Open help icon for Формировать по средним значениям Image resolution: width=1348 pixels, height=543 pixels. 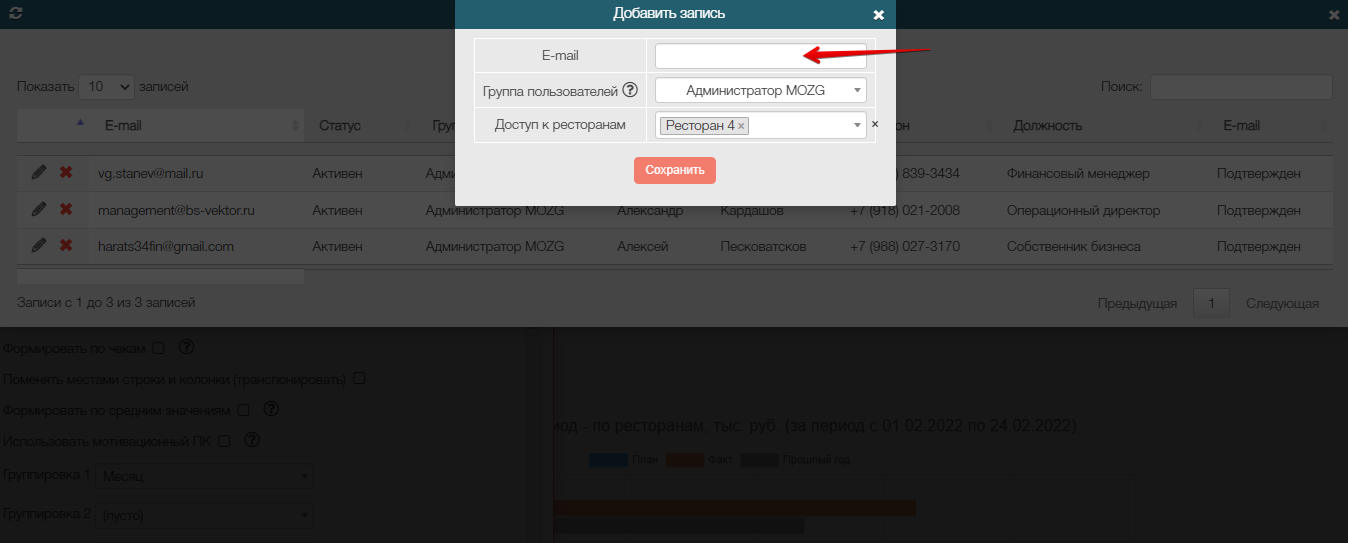tap(271, 410)
